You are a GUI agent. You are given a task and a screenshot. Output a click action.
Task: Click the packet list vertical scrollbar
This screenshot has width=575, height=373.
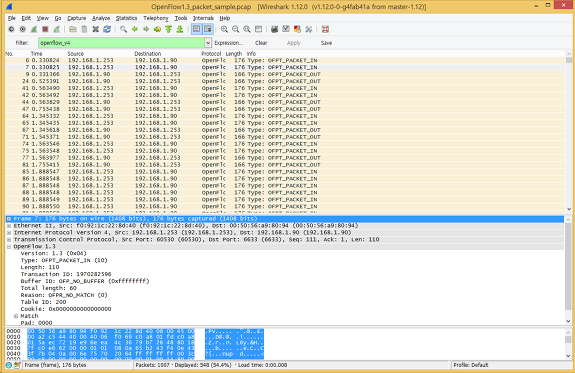tap(569, 132)
